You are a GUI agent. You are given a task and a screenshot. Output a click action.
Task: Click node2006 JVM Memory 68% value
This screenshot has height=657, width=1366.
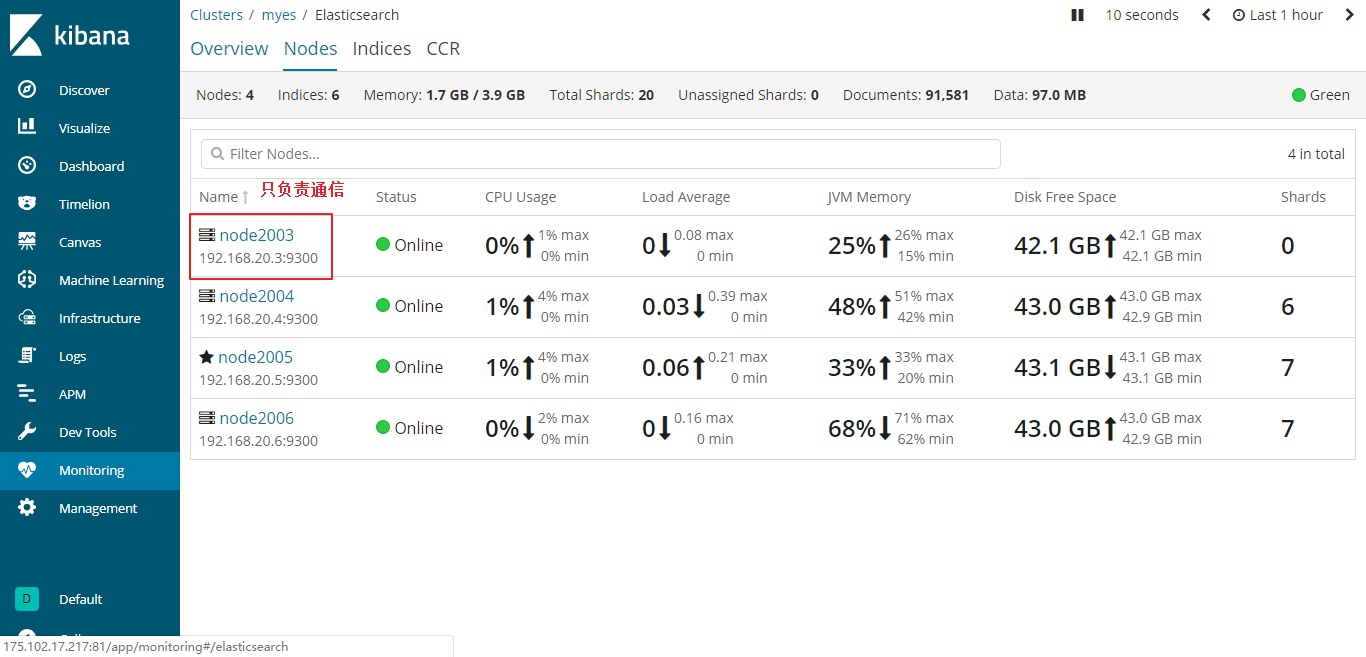click(x=852, y=428)
